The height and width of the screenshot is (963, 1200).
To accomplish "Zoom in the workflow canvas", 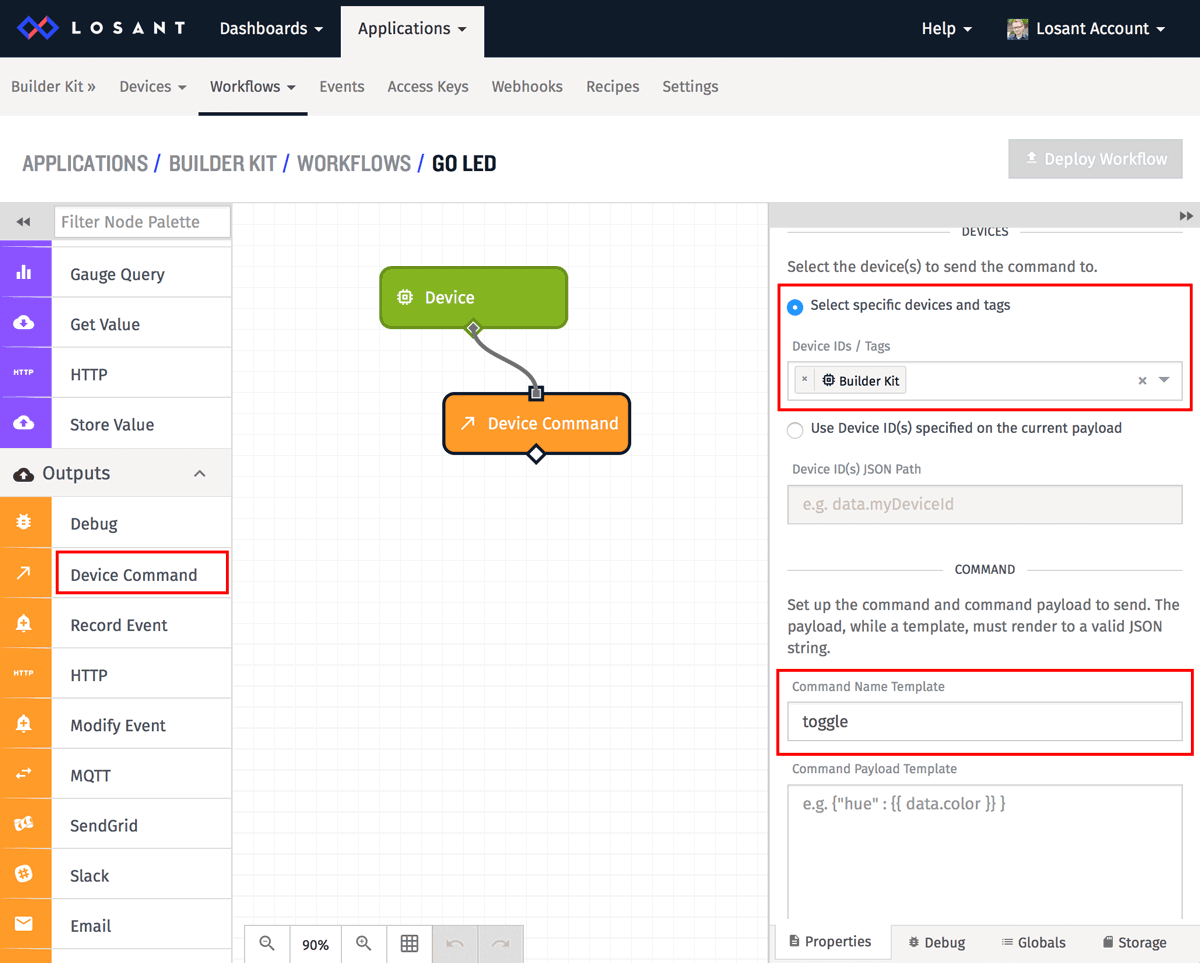I will (364, 944).
